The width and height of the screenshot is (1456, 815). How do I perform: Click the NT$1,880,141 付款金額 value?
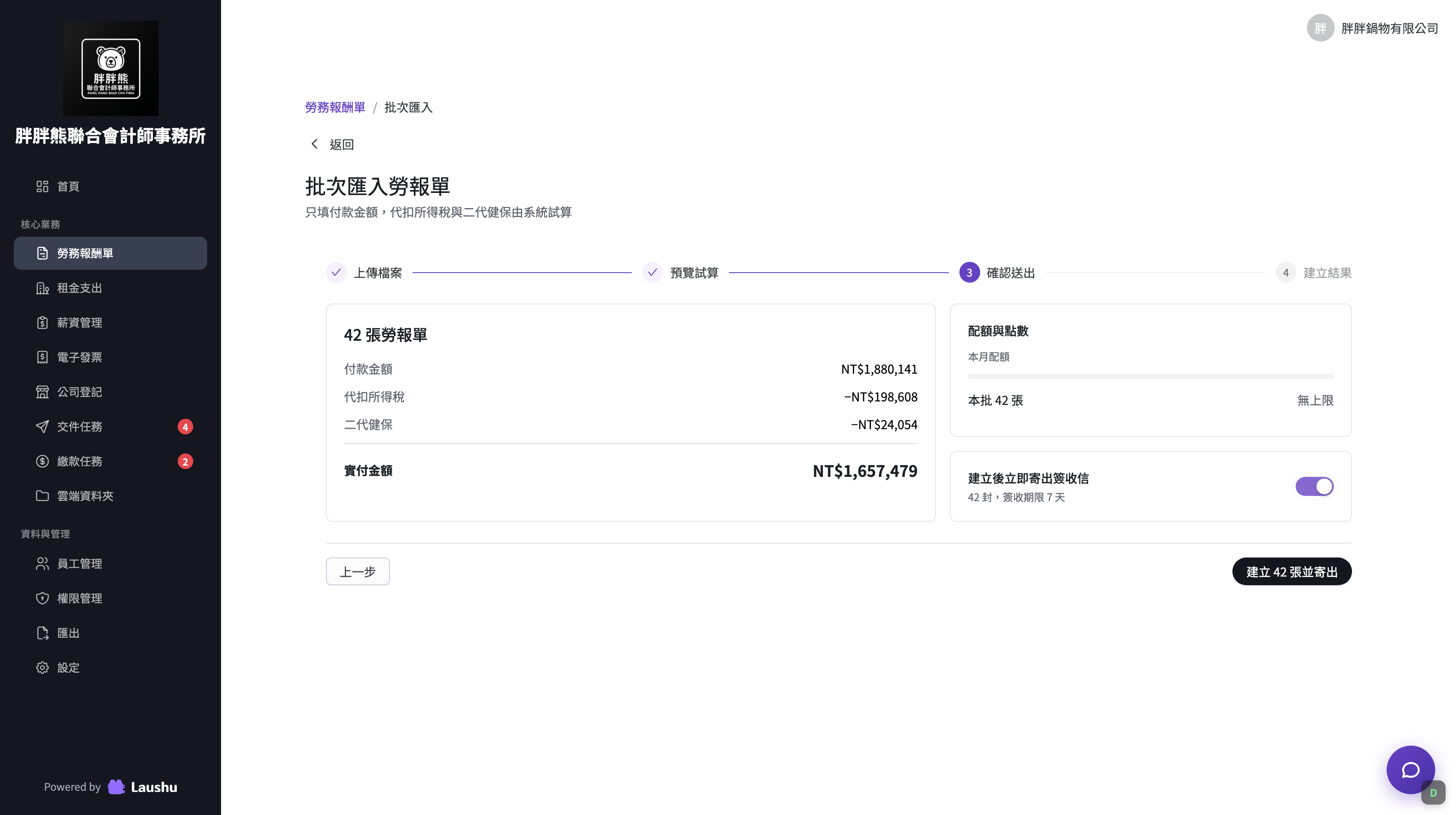pos(879,369)
